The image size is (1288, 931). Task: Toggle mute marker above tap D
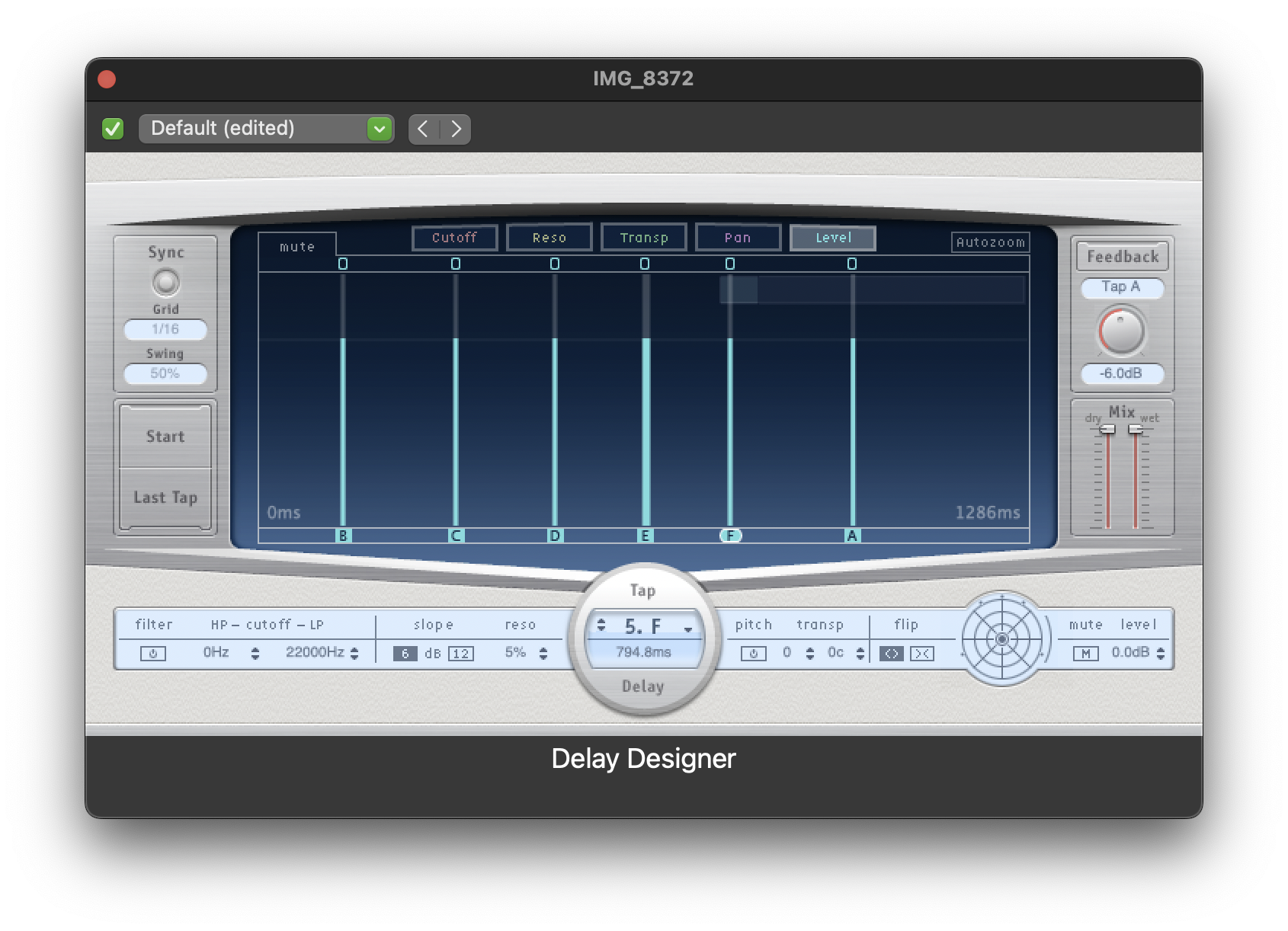click(555, 264)
